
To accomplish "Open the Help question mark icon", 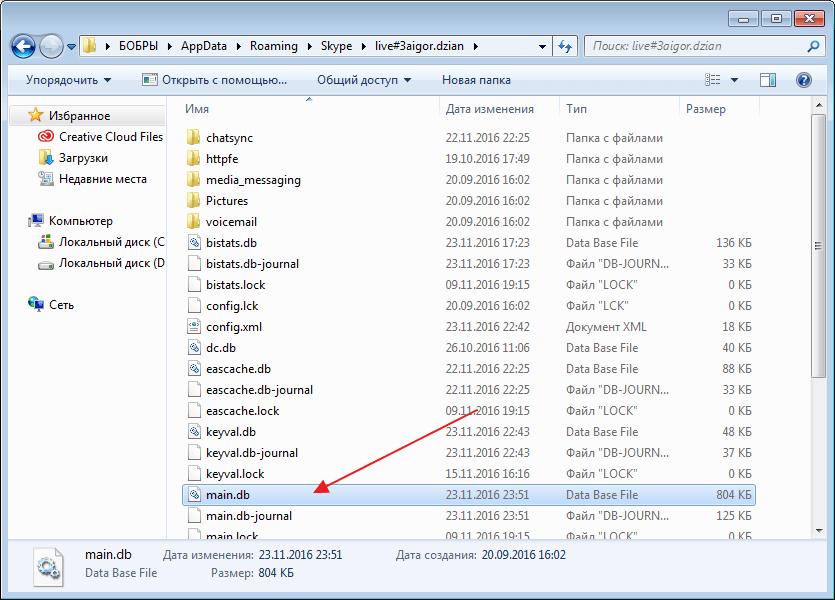I will point(803,80).
